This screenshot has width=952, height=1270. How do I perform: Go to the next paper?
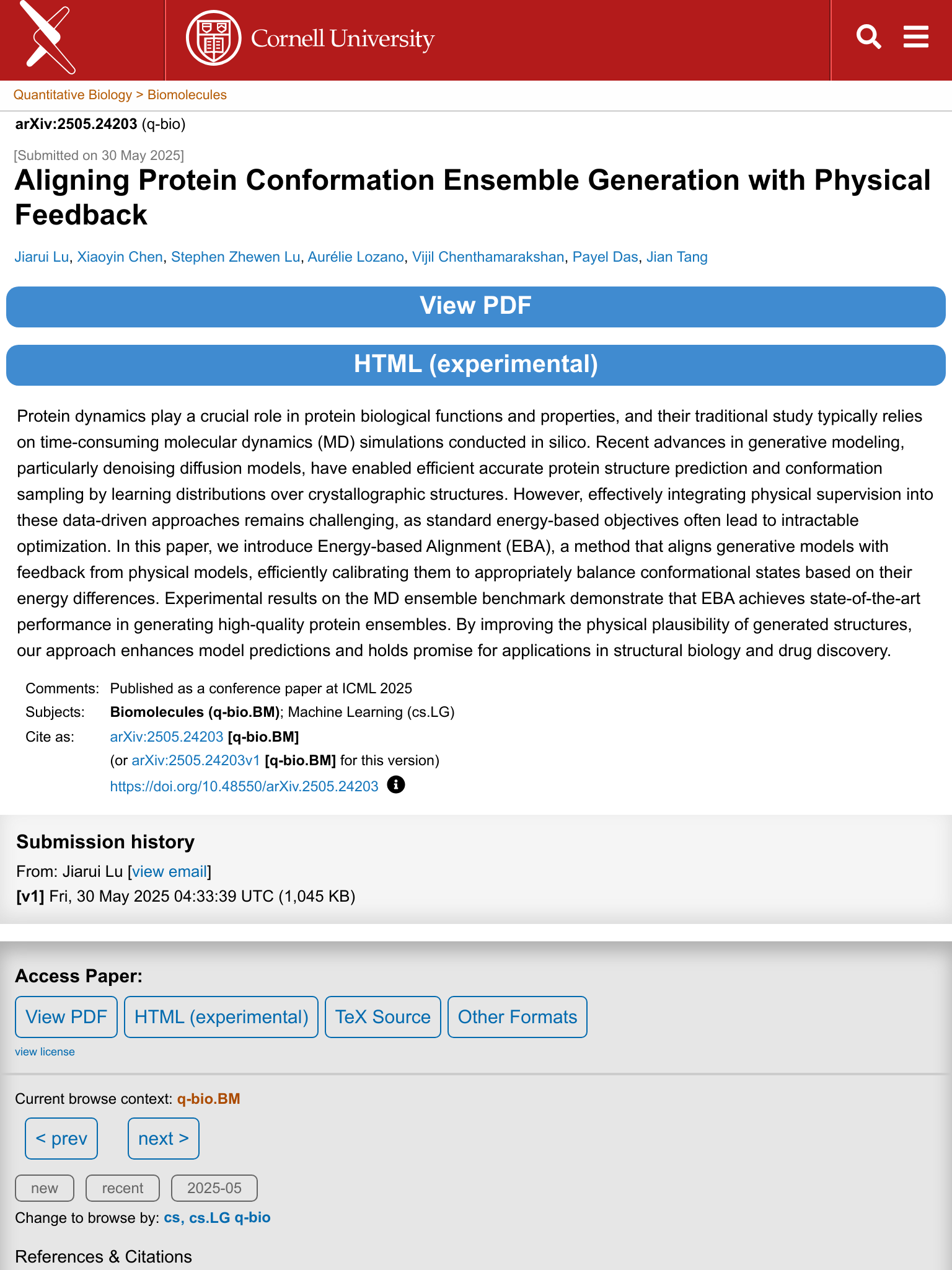point(163,1139)
